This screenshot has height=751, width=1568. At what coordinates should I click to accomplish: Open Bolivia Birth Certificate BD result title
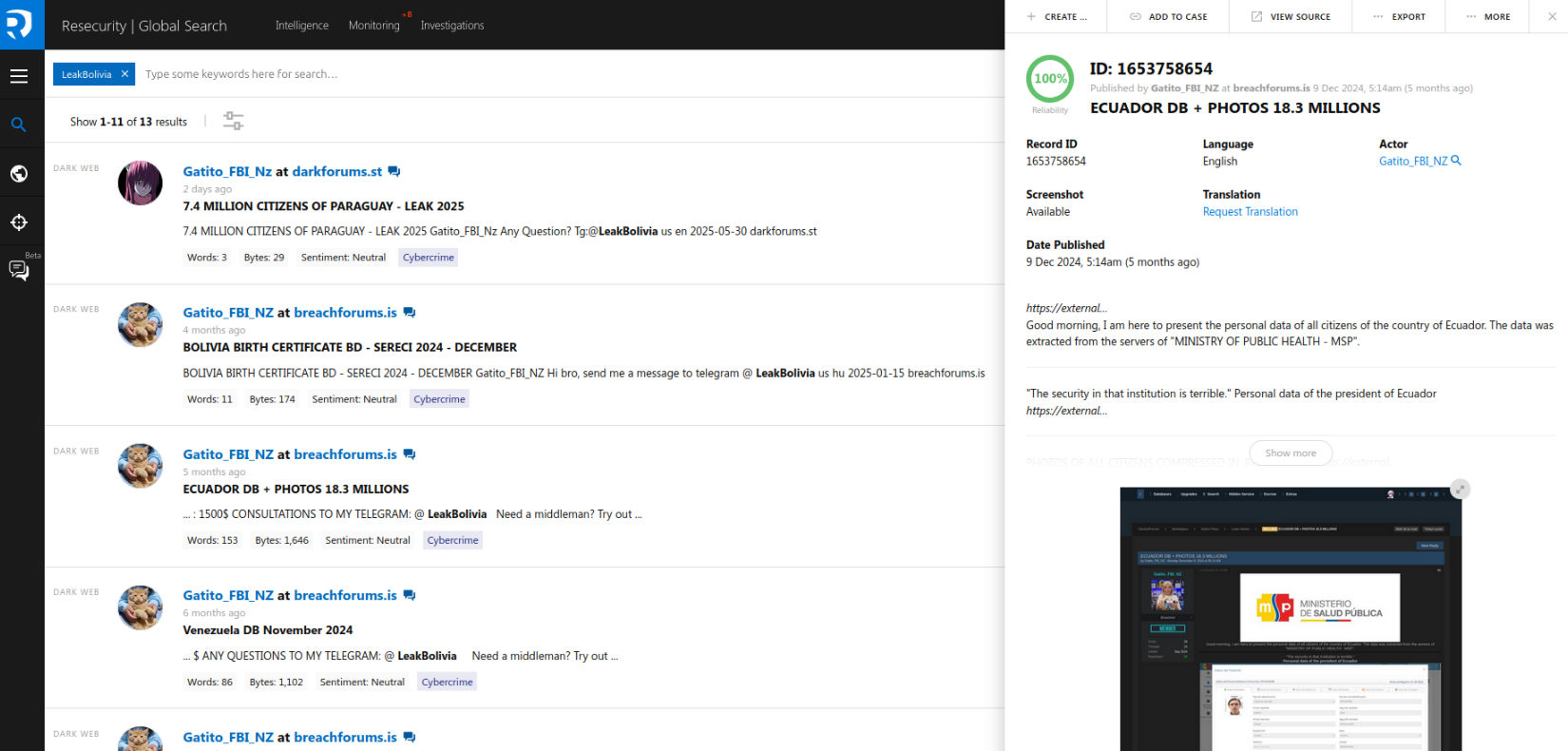point(350,348)
